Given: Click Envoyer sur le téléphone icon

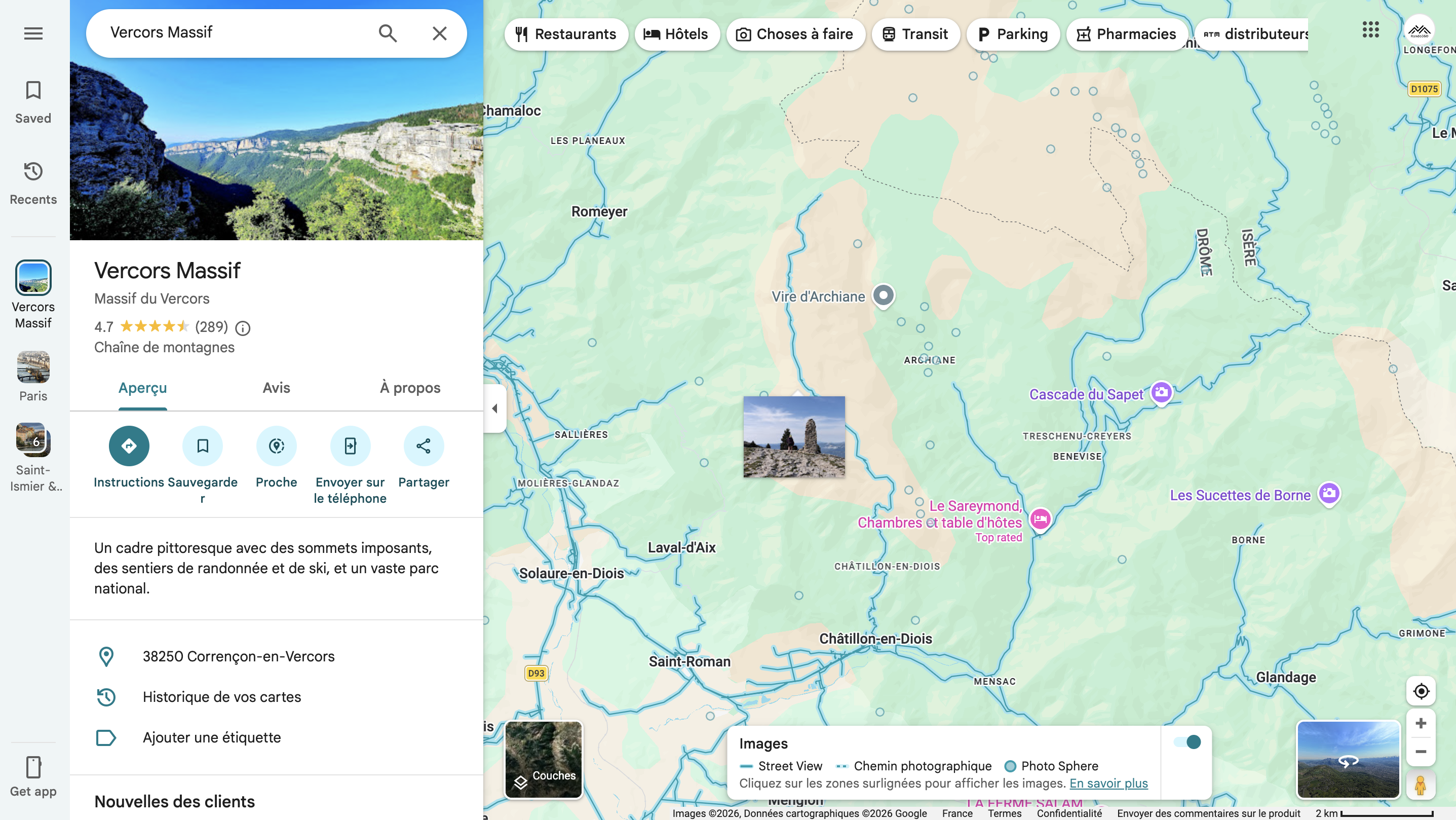Looking at the screenshot, I should coord(350,445).
